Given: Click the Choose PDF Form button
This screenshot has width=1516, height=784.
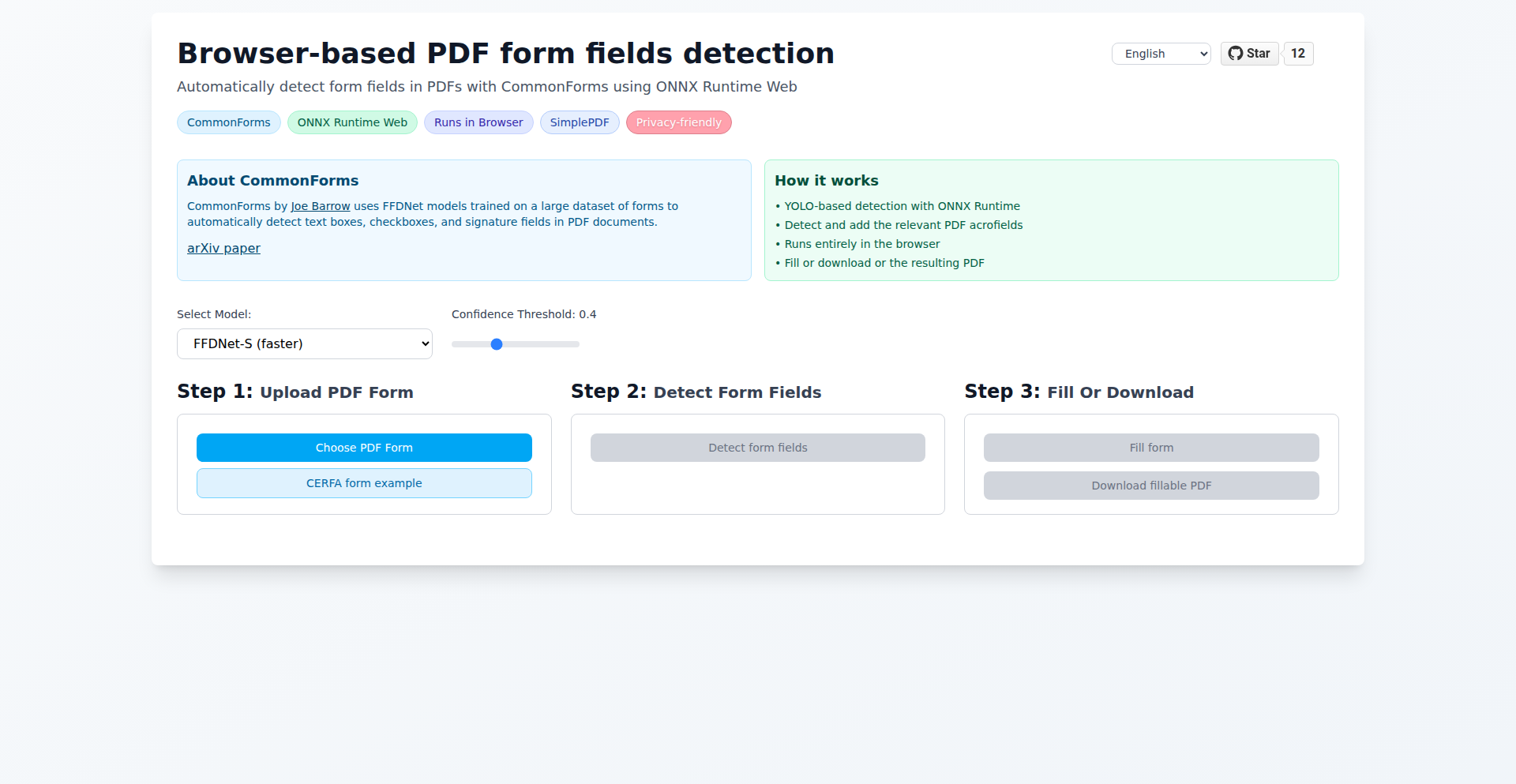Looking at the screenshot, I should [364, 448].
